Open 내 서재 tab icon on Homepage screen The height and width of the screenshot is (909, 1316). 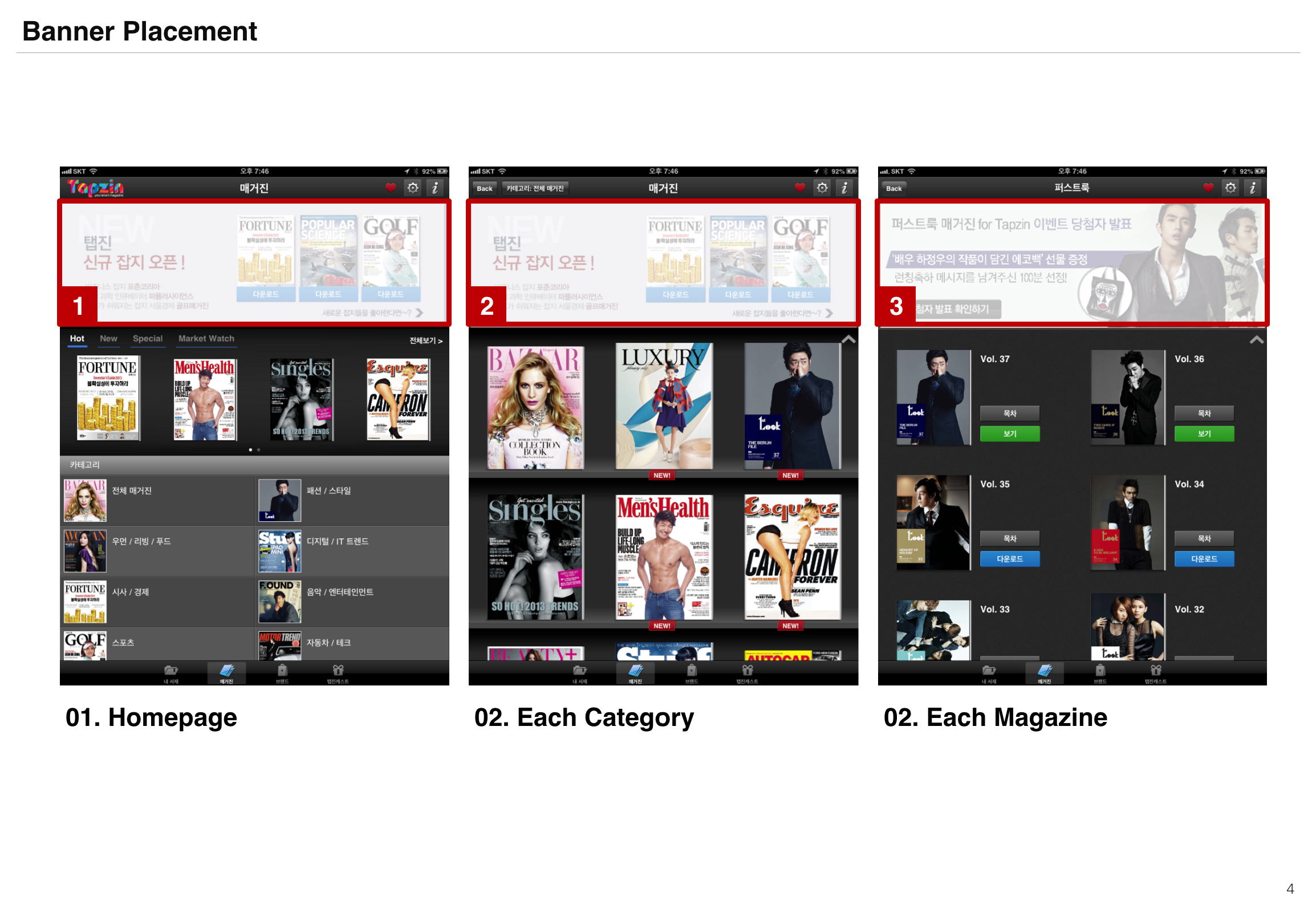pos(171,673)
